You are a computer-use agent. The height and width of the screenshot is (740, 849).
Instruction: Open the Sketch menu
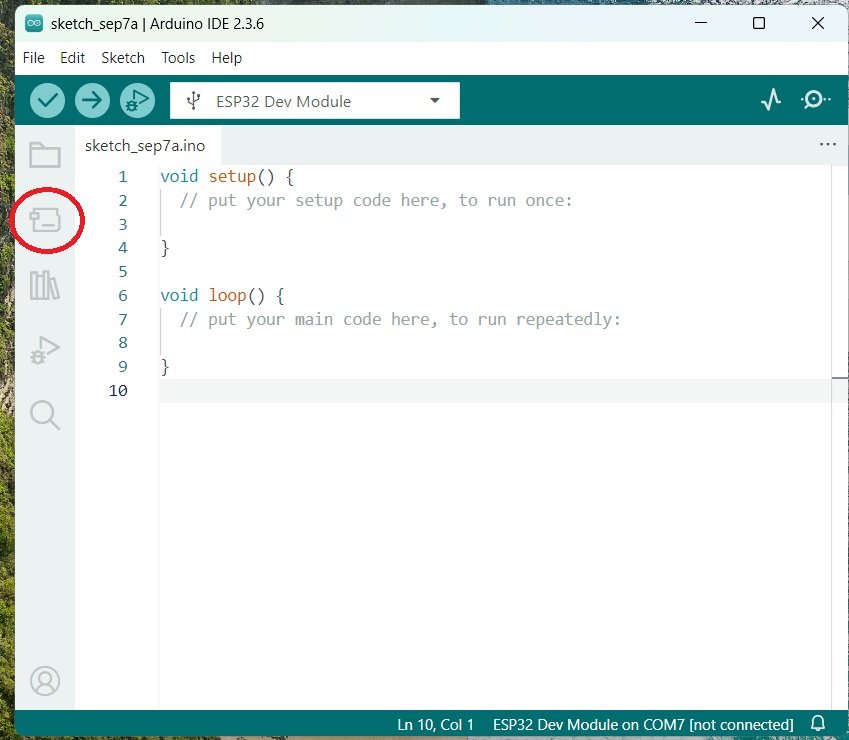[123, 58]
